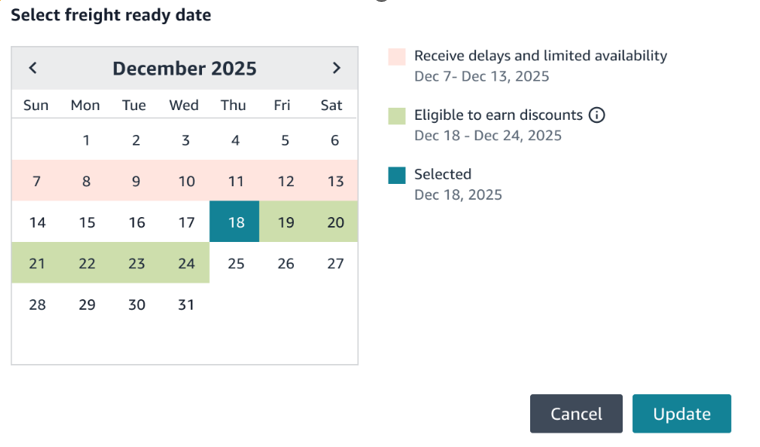760x447 pixels.
Task: Pick December 16 on the calendar
Action: coord(136,222)
